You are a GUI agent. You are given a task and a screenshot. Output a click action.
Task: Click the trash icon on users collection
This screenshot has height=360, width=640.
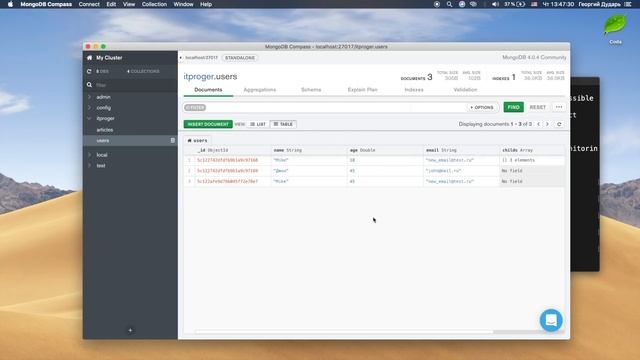tap(173, 140)
